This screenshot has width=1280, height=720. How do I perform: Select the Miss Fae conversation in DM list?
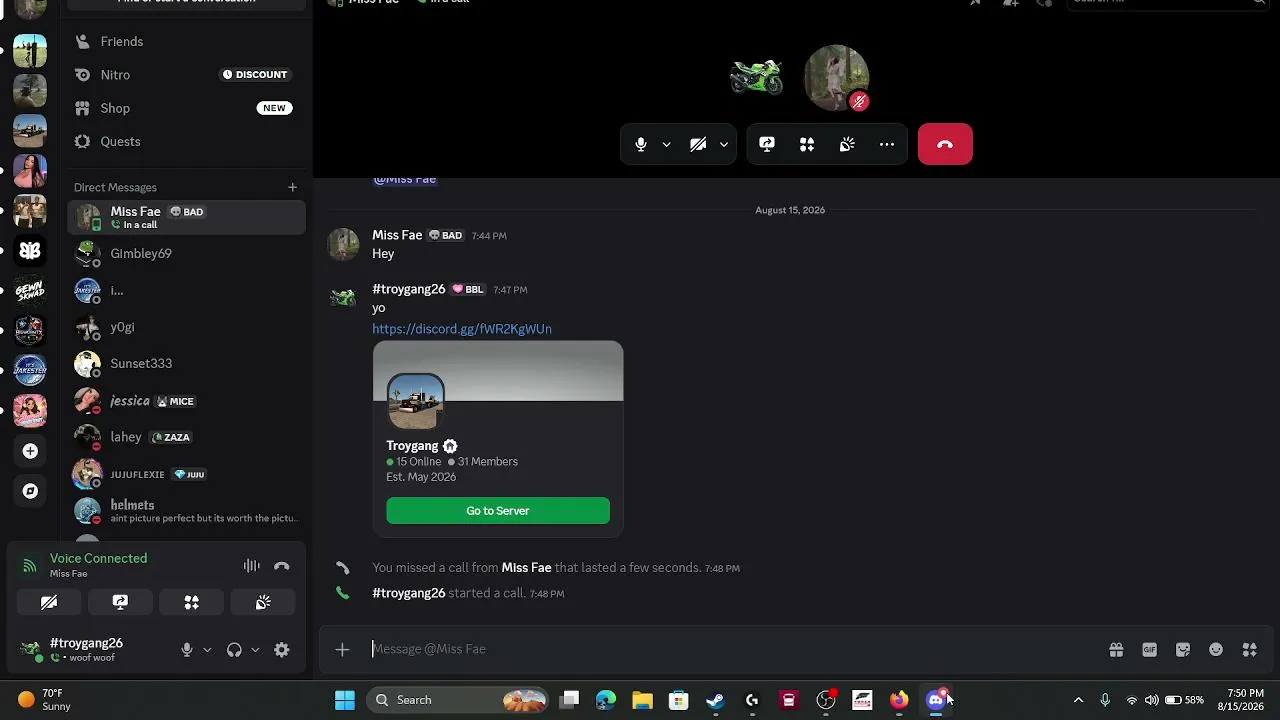[x=186, y=217]
